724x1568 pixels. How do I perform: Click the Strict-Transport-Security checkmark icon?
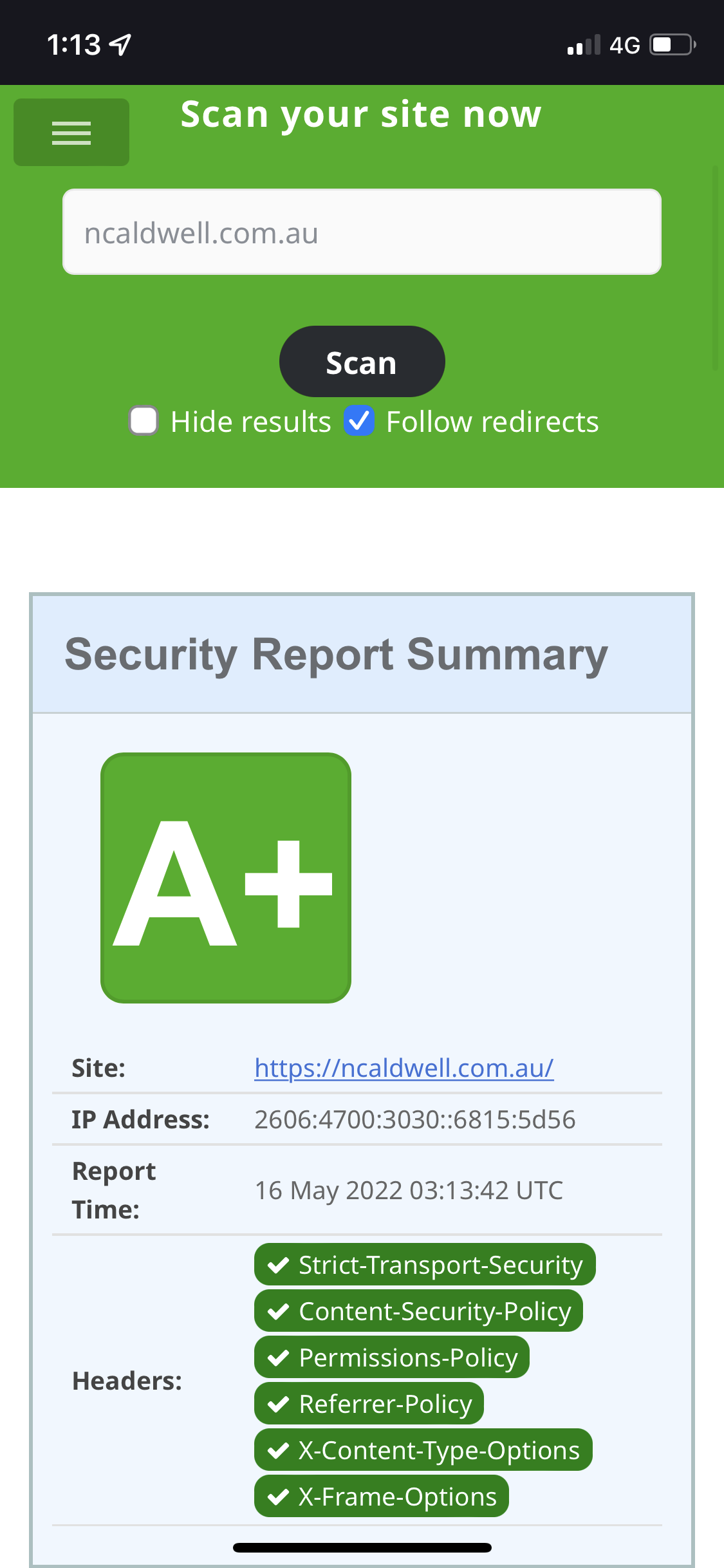tap(278, 1265)
